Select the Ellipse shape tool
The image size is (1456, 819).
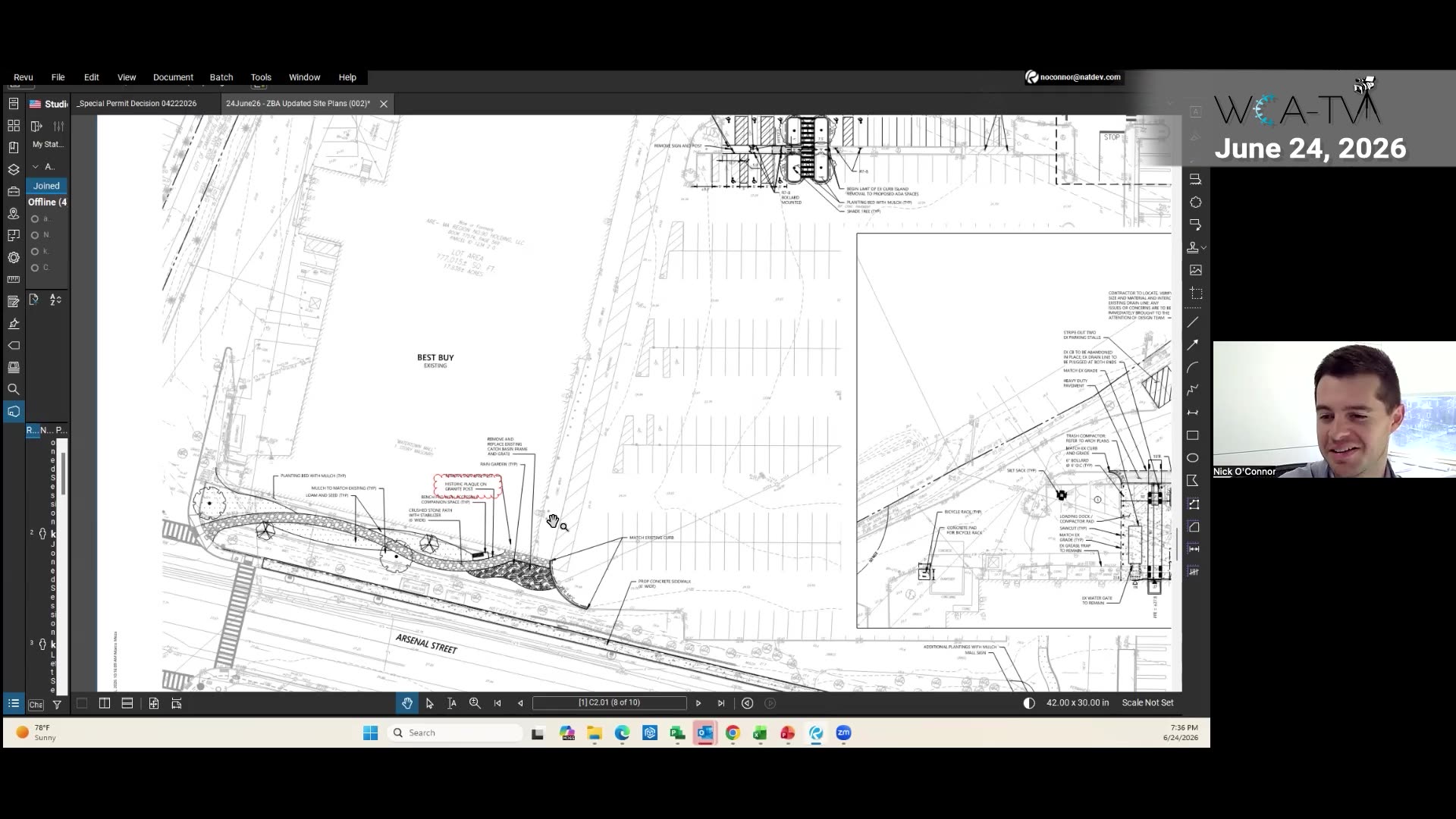pos(1193,458)
